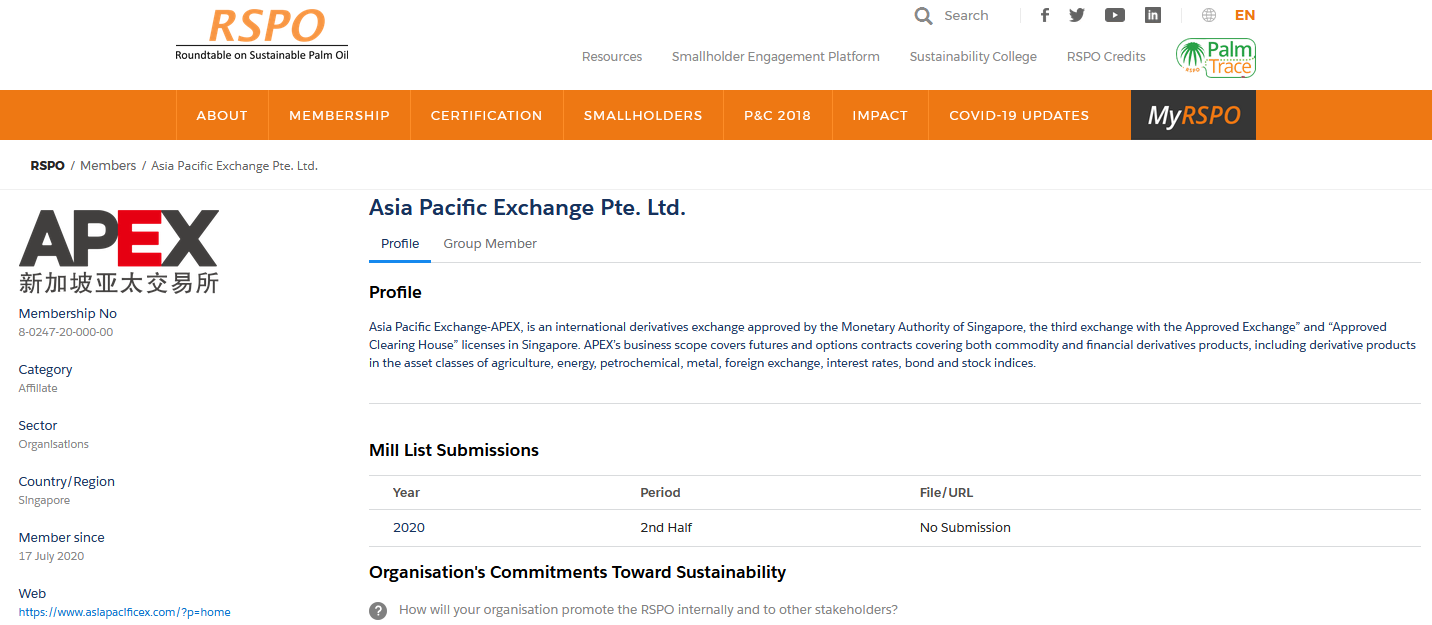Click the Organisations sector value
This screenshot has width=1432, height=625.
(53, 444)
